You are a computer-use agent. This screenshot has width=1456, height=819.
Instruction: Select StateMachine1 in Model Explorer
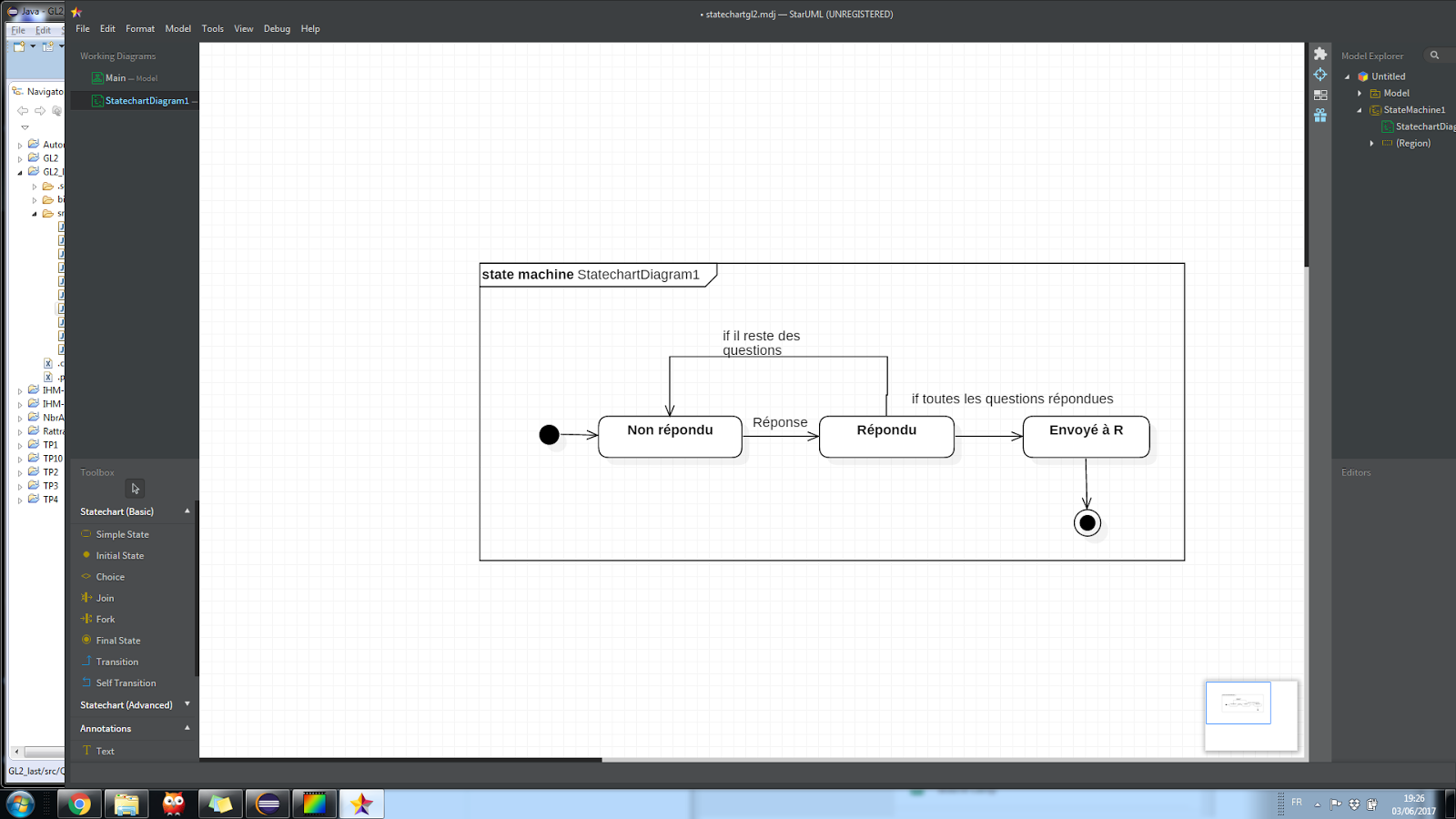tap(1413, 110)
